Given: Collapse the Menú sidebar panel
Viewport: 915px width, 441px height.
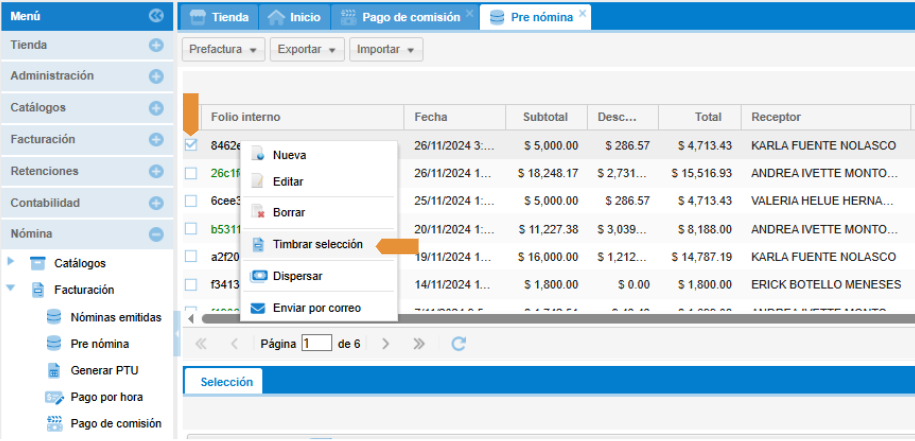Looking at the screenshot, I should coord(155,15).
